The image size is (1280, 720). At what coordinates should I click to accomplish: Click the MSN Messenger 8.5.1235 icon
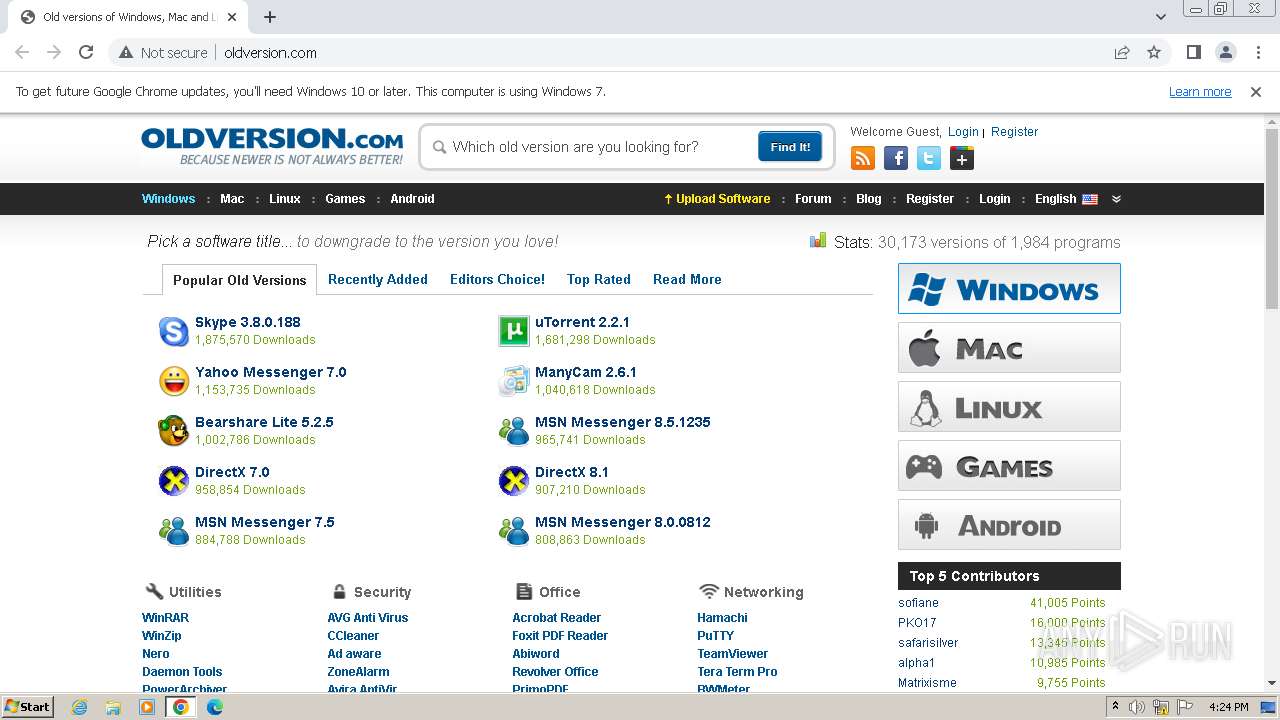513,431
